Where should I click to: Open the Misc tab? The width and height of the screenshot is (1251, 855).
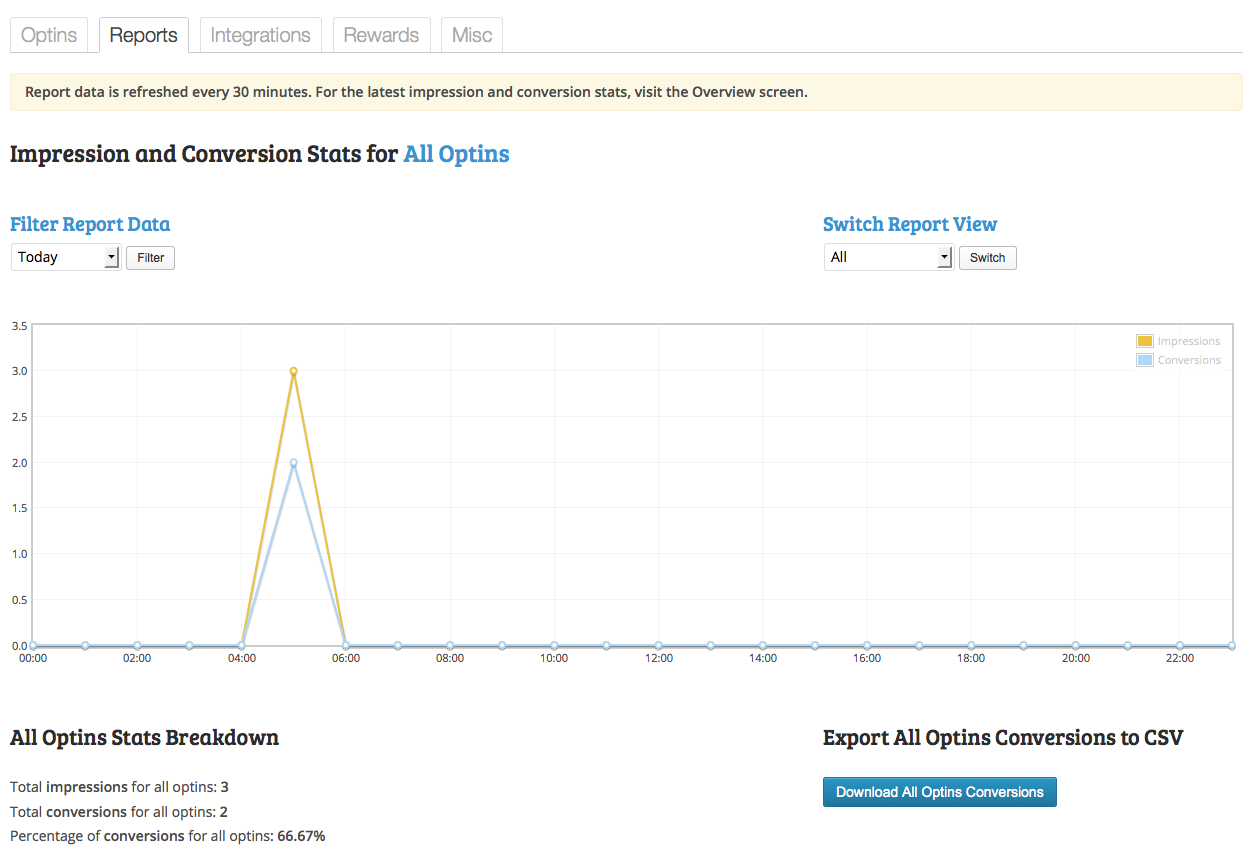(x=472, y=35)
